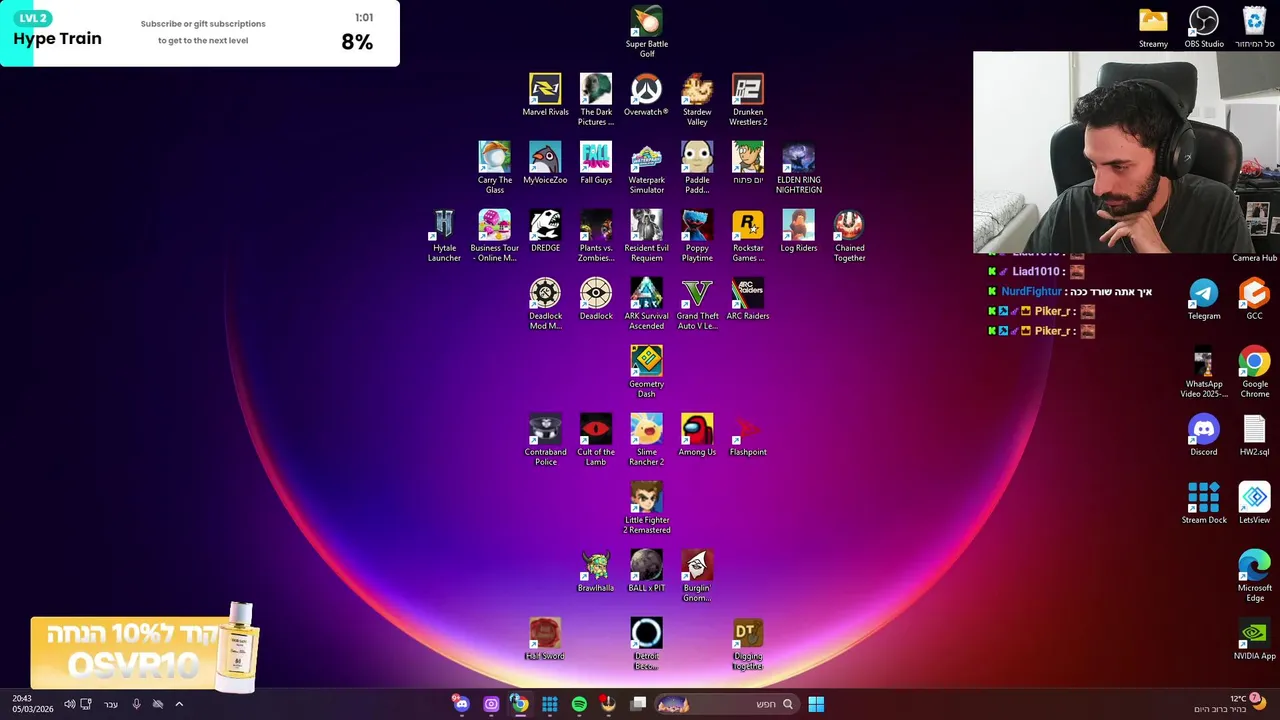Viewport: 1280px width, 720px height.
Task: Select the Deadlock Mod Manager icon
Action: (545, 304)
